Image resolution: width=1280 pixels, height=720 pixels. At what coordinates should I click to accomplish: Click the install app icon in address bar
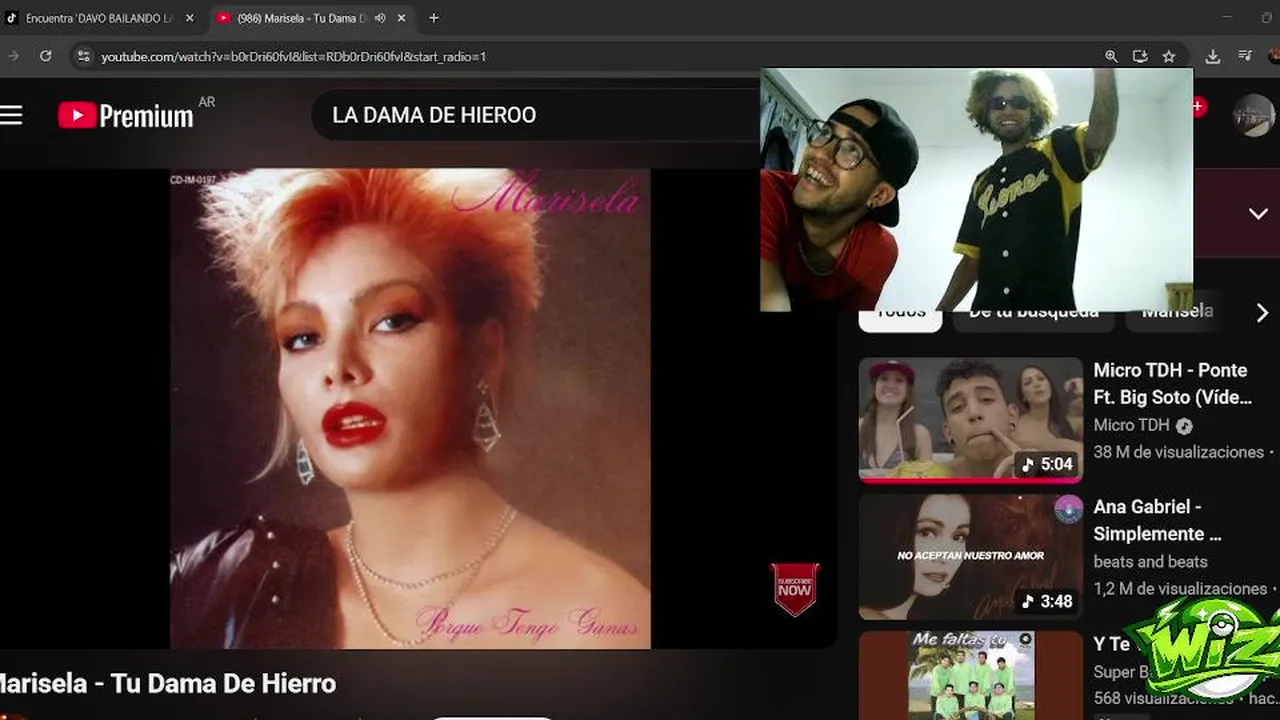point(1140,56)
